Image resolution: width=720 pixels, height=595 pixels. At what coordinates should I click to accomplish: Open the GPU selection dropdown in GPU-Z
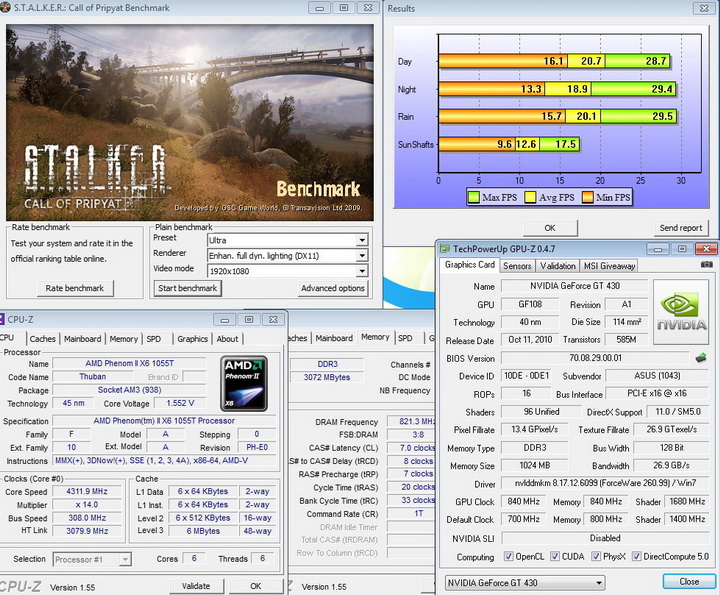coord(525,583)
